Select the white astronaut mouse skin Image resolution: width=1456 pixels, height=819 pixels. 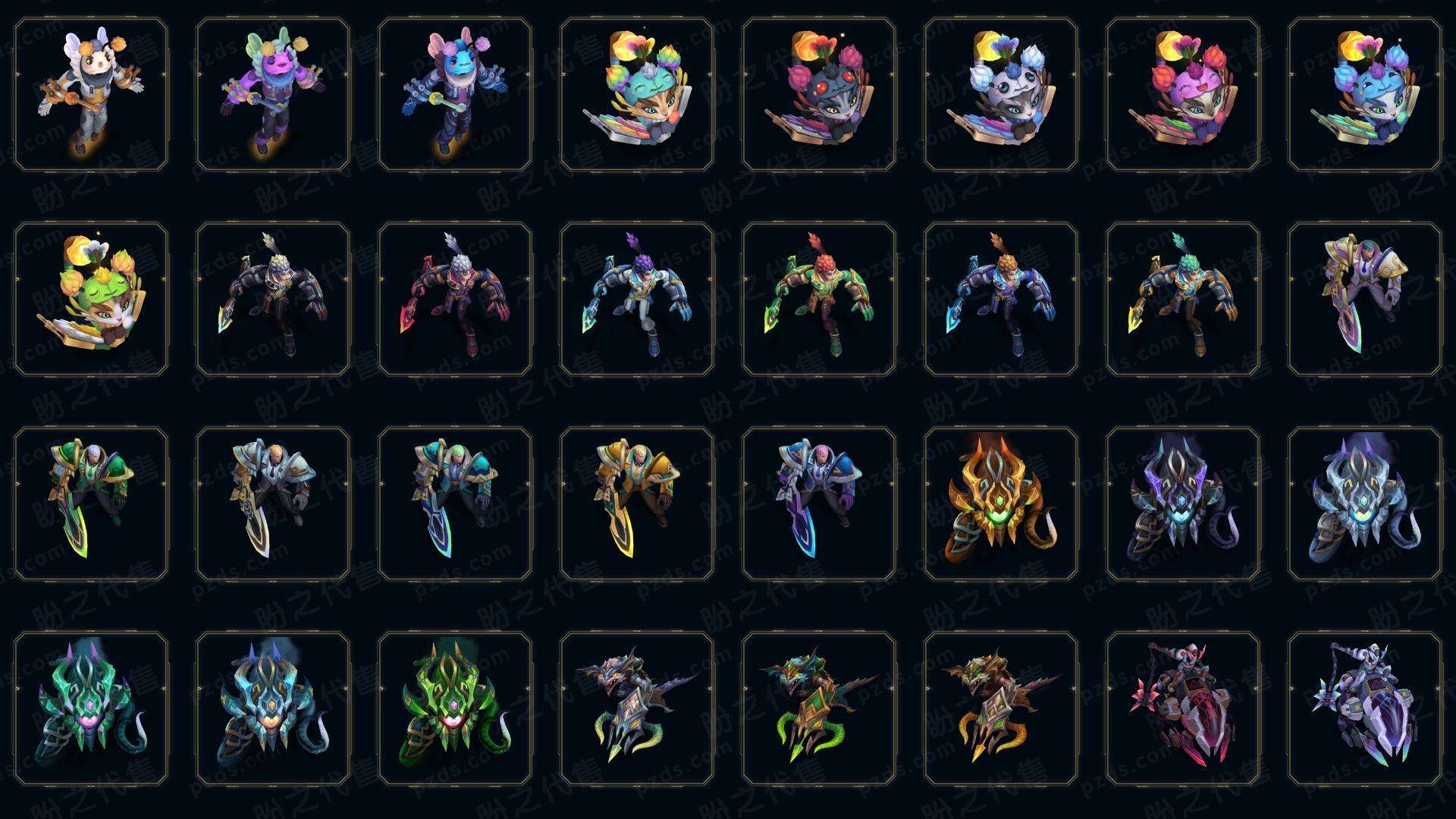pos(91,95)
